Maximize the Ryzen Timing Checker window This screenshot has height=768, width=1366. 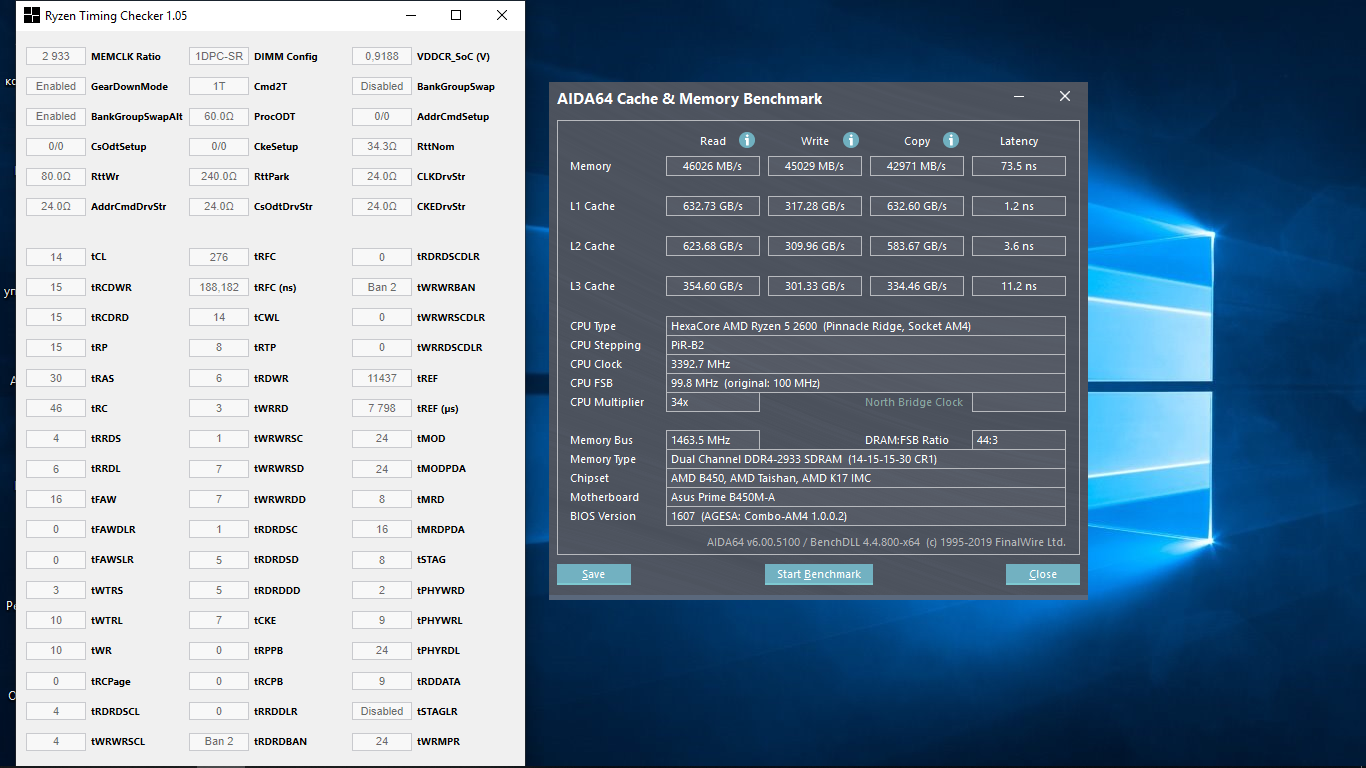(456, 16)
